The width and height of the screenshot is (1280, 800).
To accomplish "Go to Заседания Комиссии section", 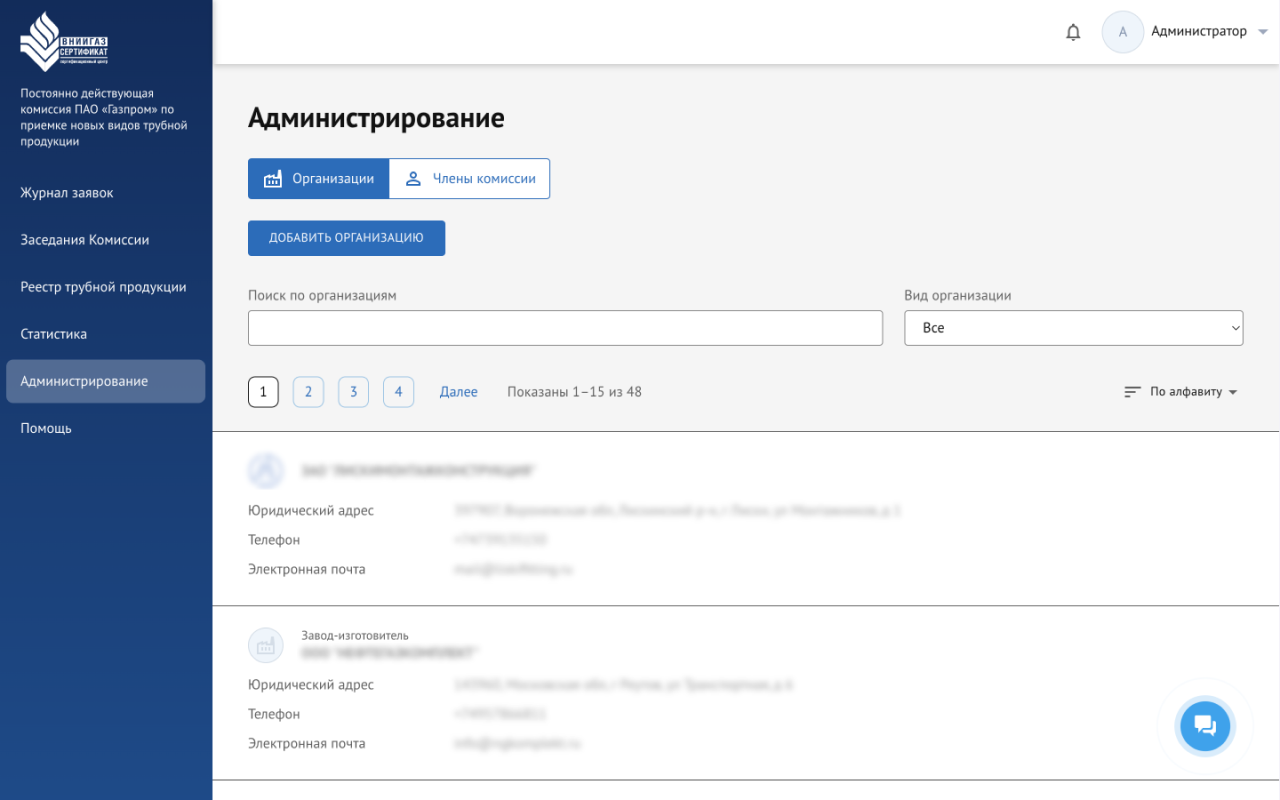I will 85,240.
